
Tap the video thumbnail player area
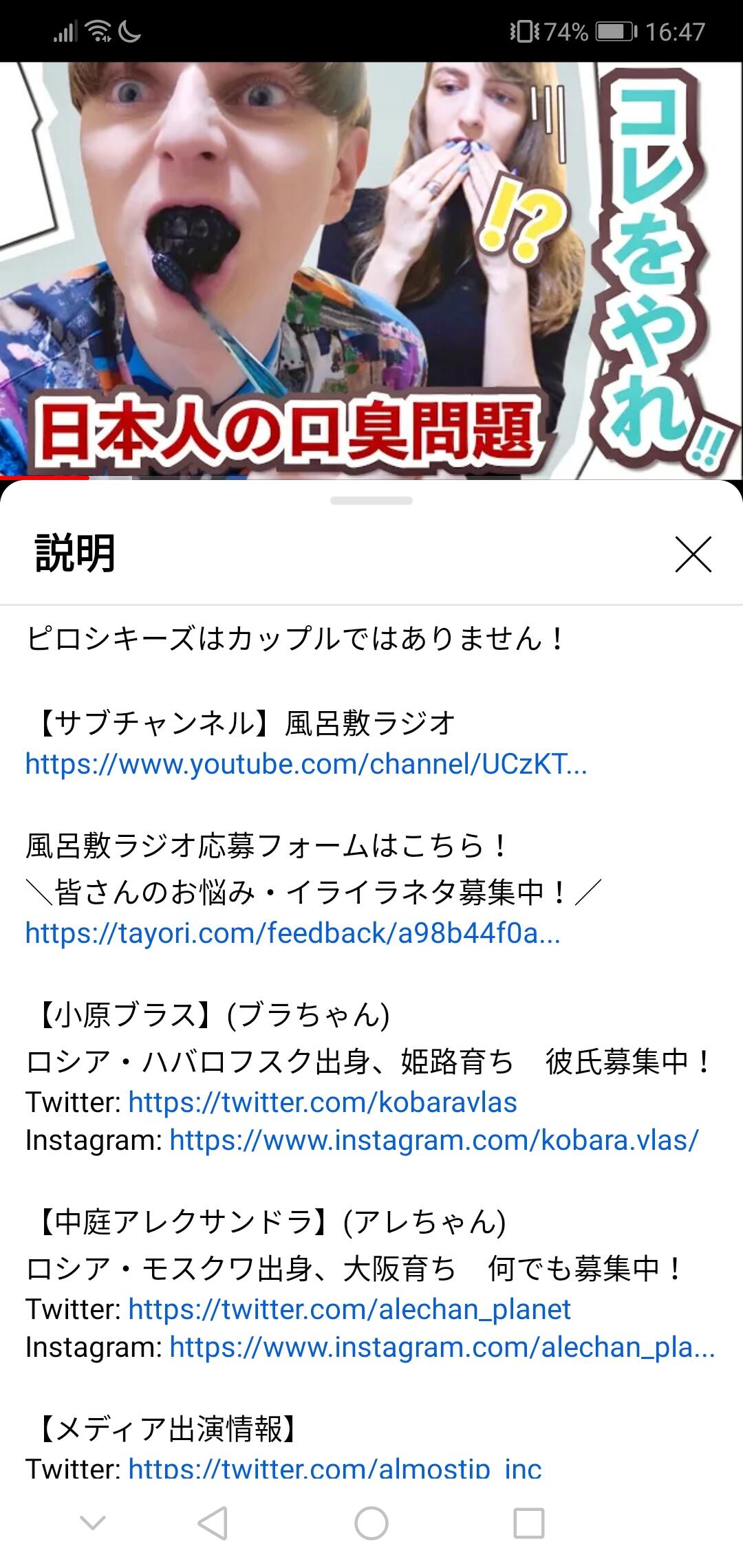tap(371, 270)
